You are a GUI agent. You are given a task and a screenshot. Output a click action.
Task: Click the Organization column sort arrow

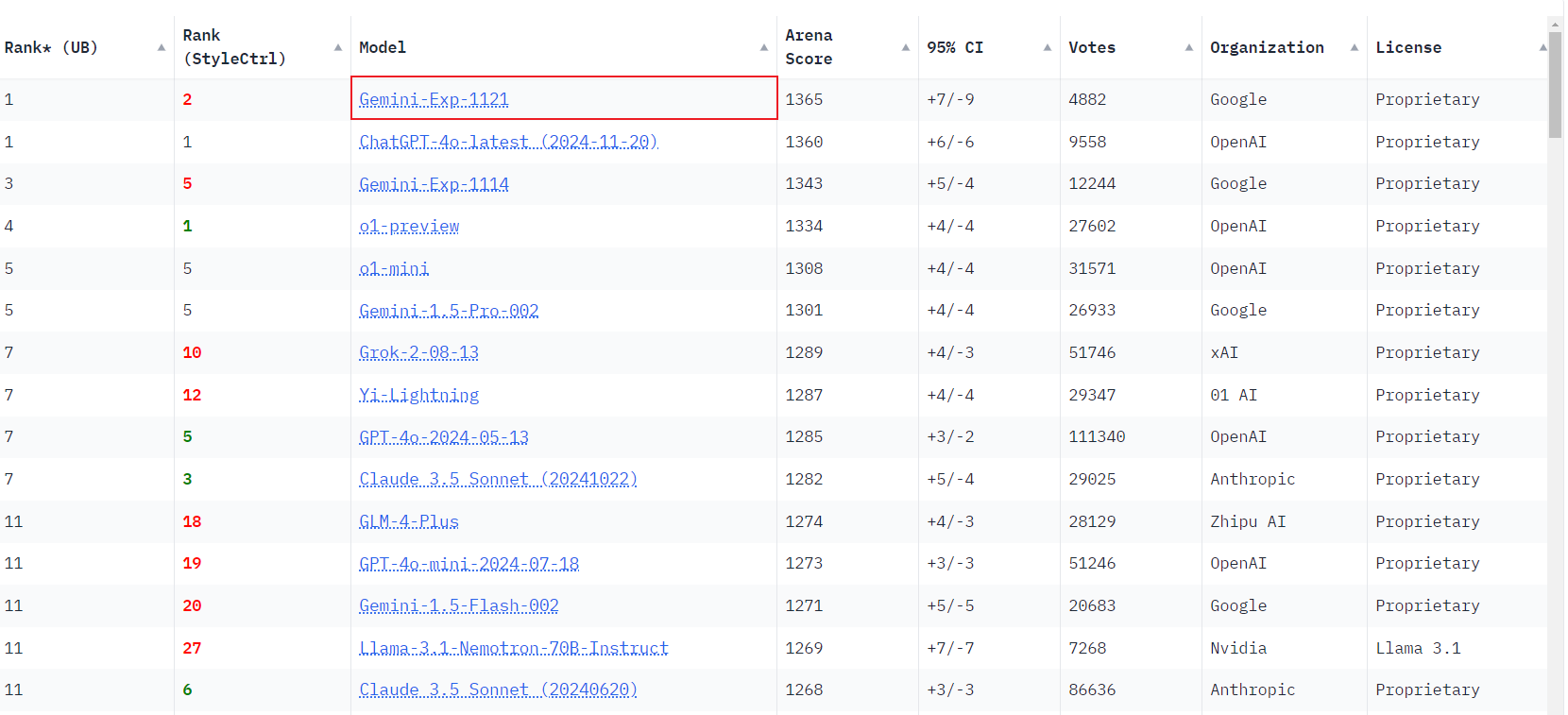1355,47
